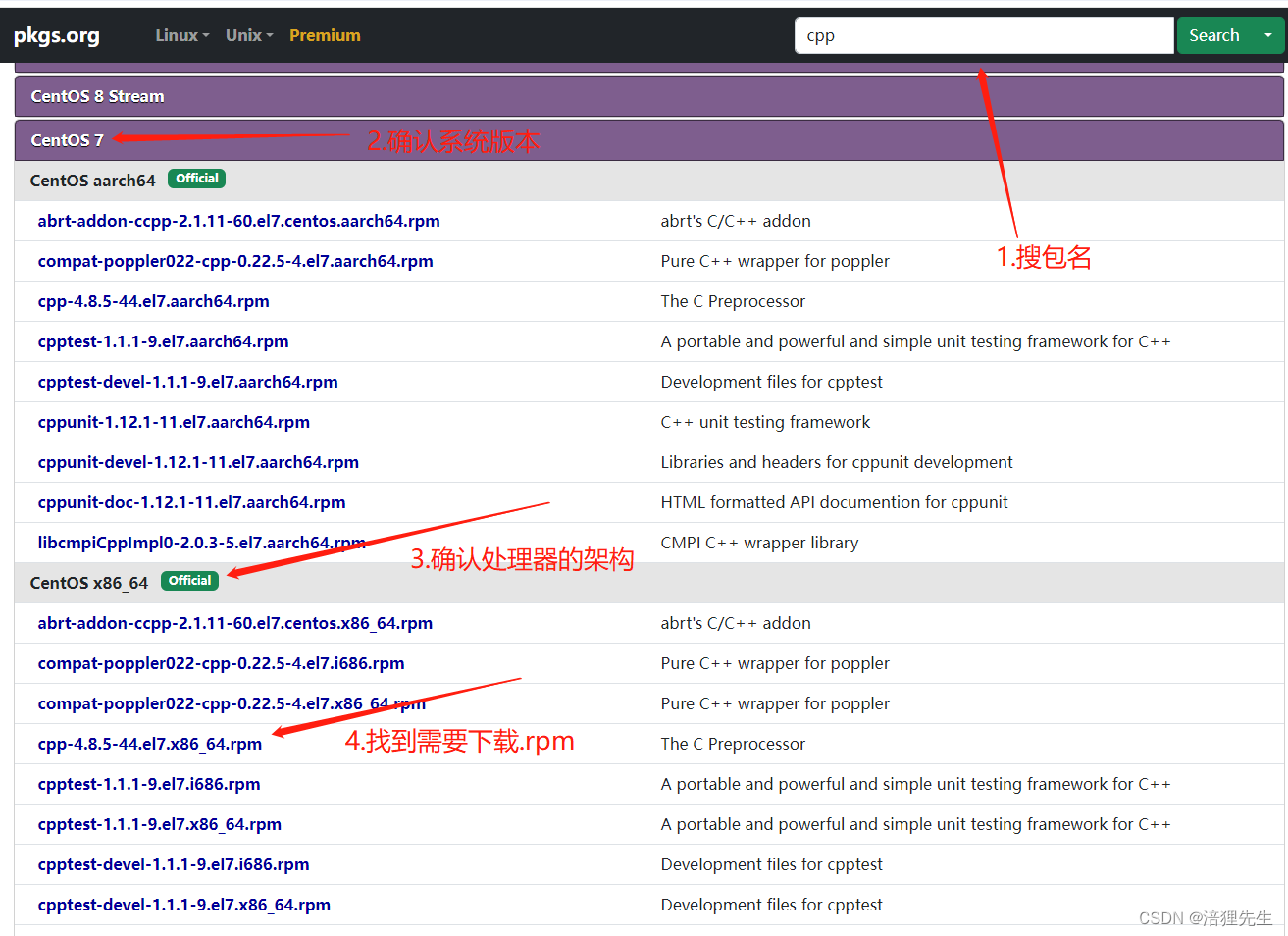Open cpptest-1.1.1-9.el7.aarch64.rpm
The image size is (1288, 936).
163,341
